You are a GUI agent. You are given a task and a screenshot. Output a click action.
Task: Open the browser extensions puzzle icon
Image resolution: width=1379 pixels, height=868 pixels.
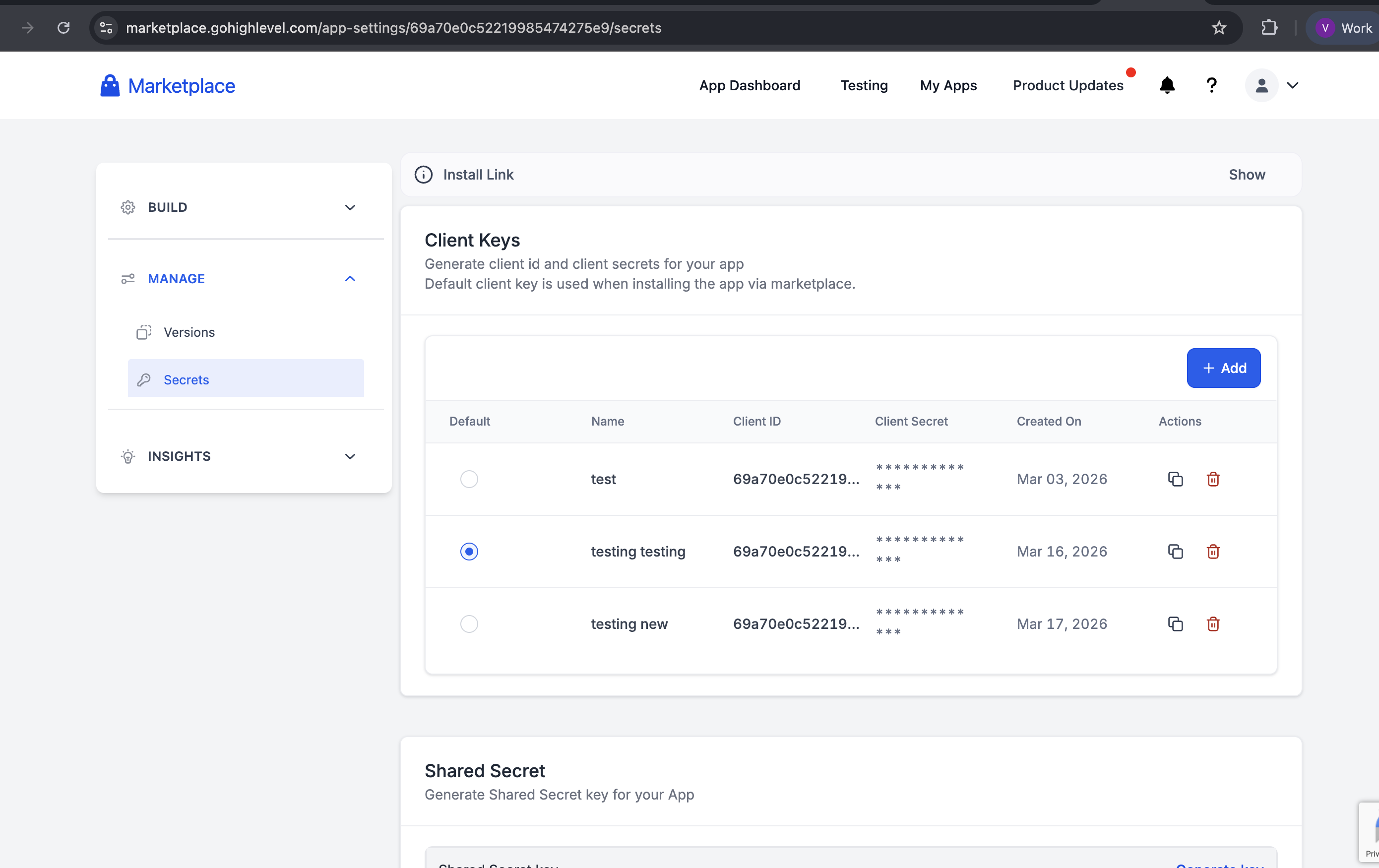click(x=1269, y=27)
